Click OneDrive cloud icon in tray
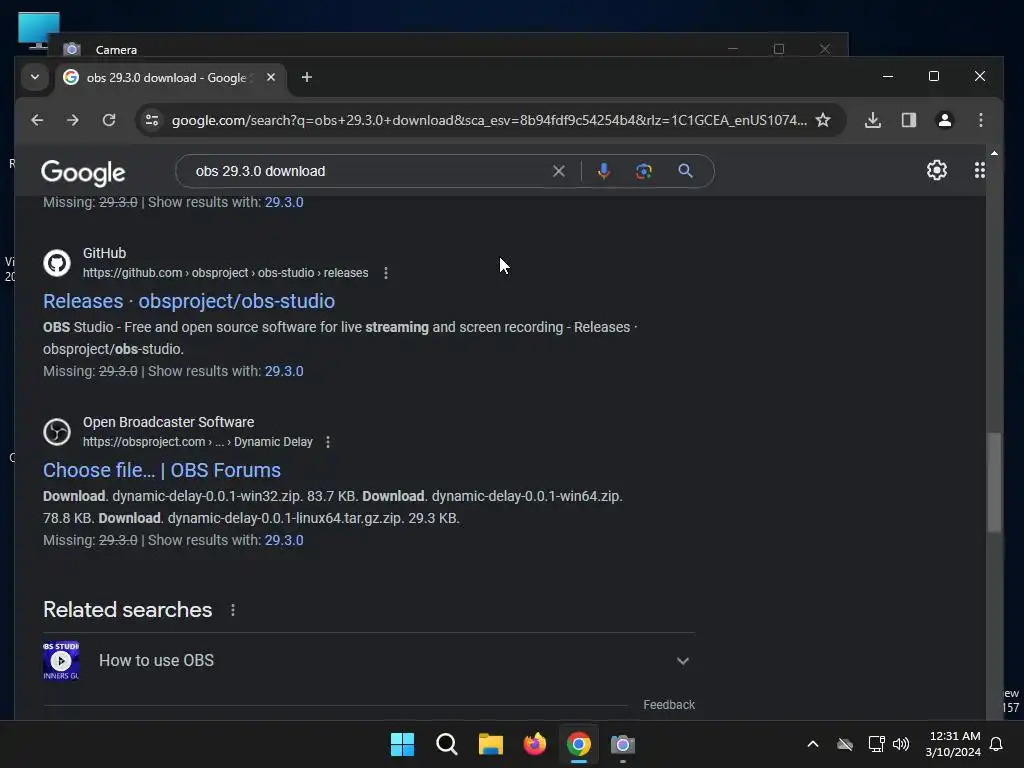 pyautogui.click(x=845, y=744)
